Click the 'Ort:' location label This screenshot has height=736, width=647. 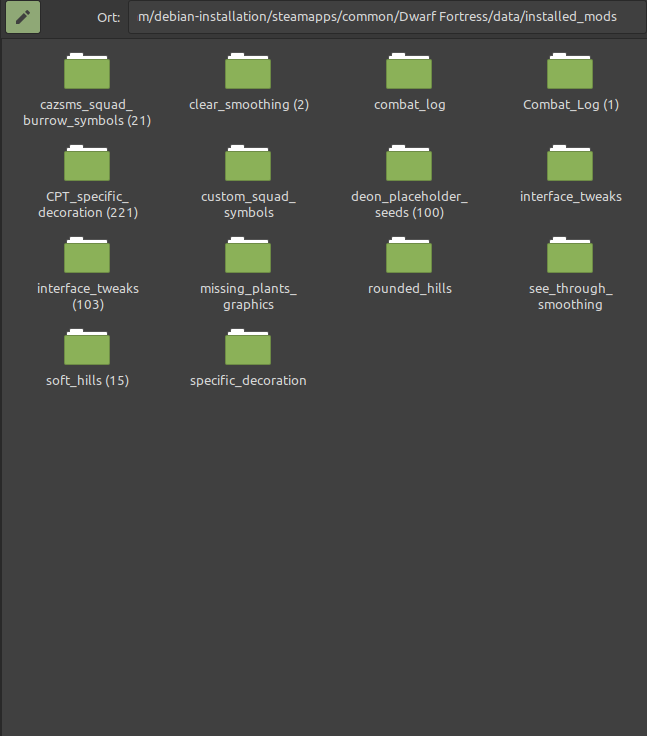coord(108,18)
